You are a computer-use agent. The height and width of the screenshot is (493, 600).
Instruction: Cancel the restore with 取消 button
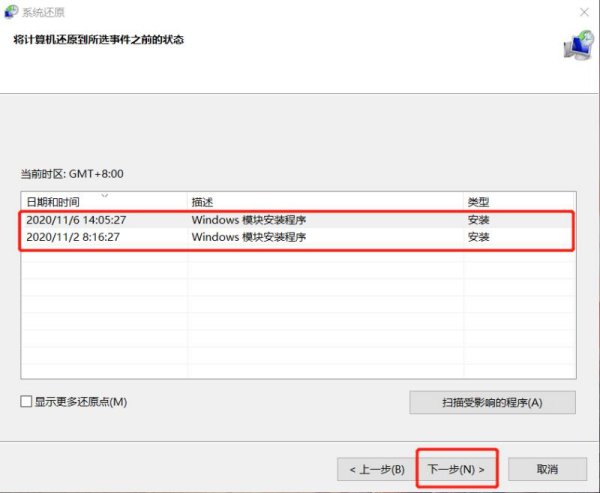(x=547, y=468)
